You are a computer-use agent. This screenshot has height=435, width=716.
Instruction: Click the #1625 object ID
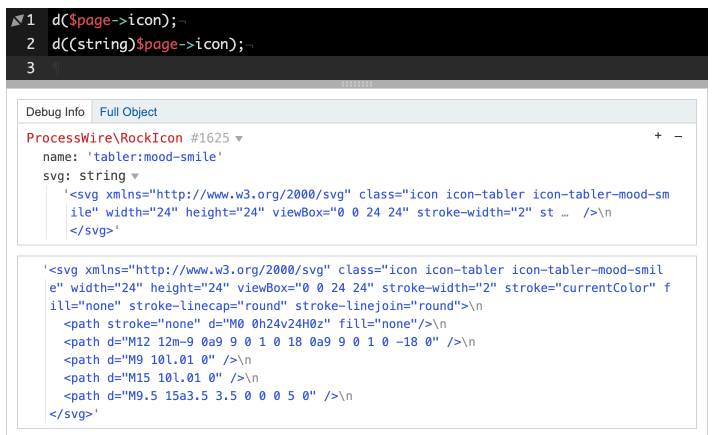click(x=209, y=138)
